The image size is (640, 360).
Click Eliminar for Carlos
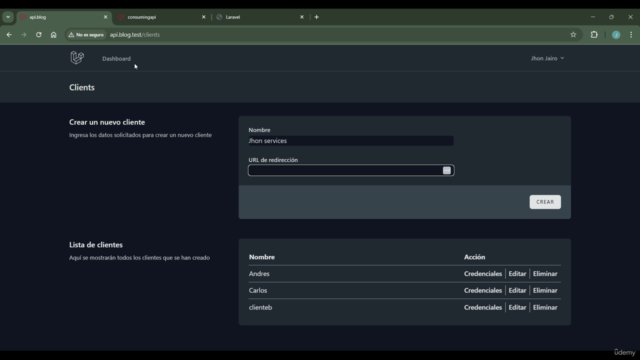coord(545,290)
